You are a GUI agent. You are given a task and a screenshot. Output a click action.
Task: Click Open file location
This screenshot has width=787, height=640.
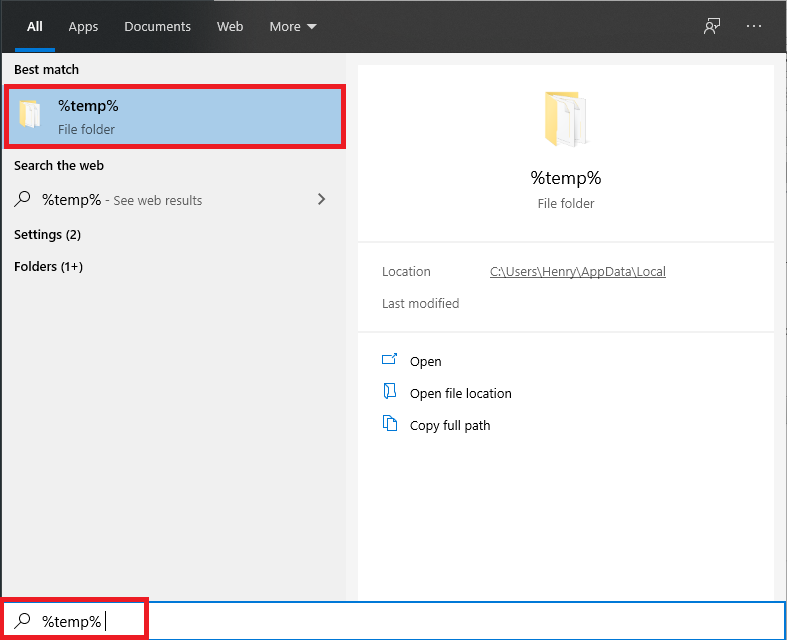[x=461, y=394]
